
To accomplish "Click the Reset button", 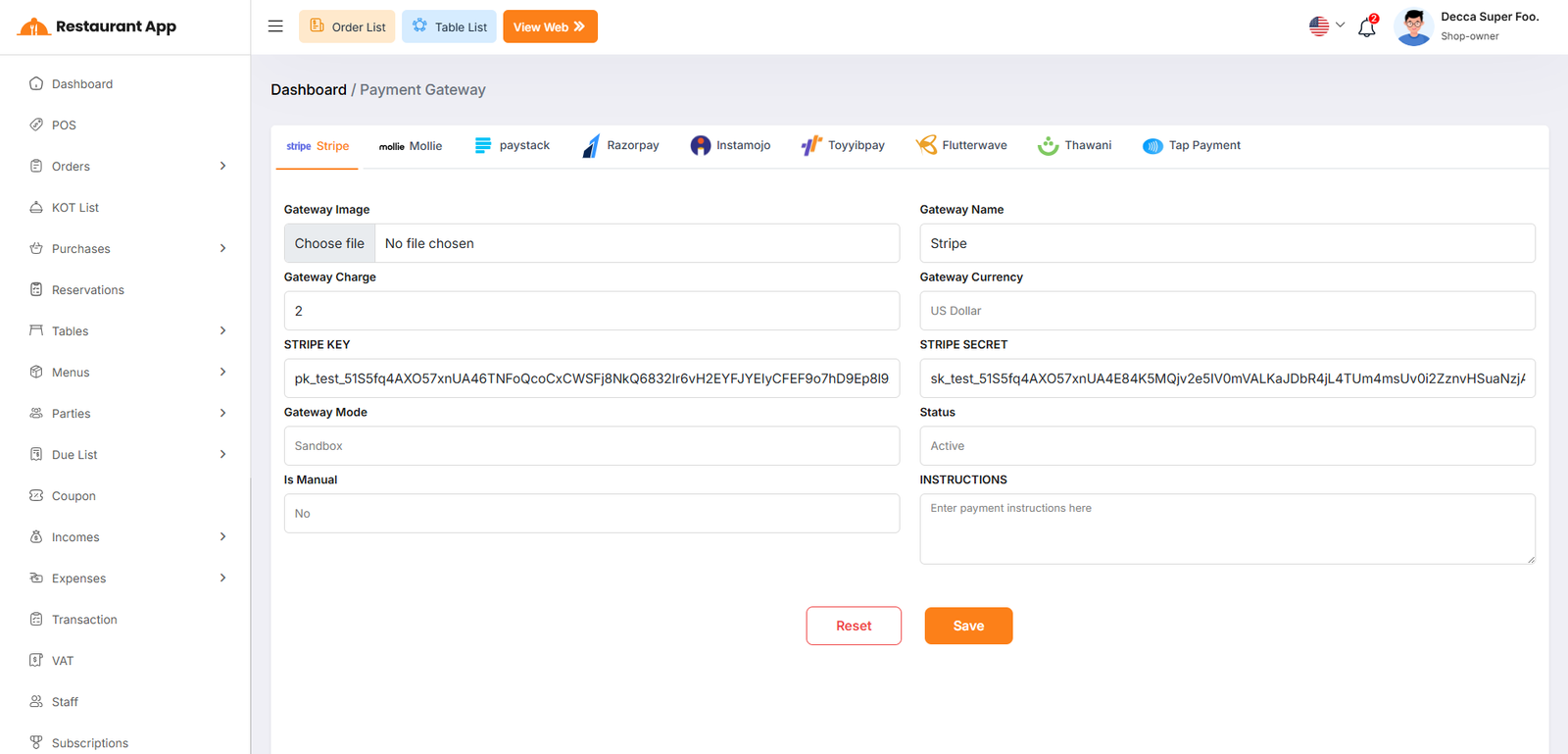I will click(x=853, y=626).
